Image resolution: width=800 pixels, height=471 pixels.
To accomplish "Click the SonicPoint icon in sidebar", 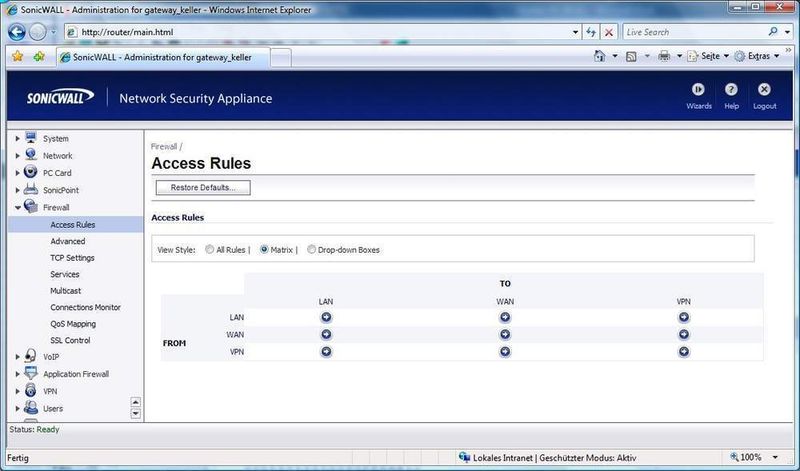I will 31,189.
